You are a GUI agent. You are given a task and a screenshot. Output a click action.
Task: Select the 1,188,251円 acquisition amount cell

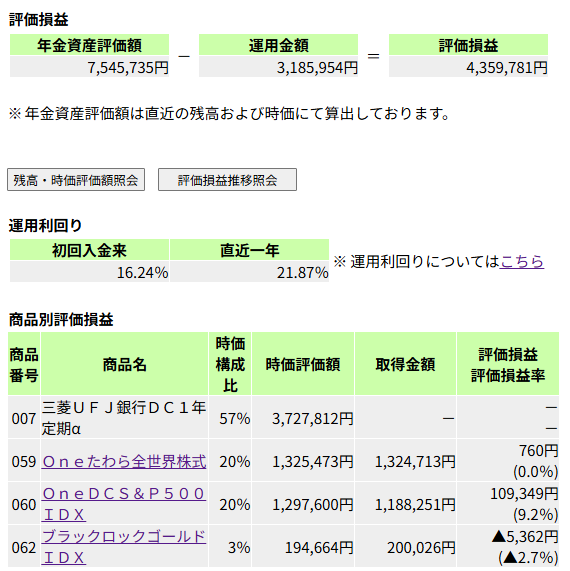click(x=405, y=504)
